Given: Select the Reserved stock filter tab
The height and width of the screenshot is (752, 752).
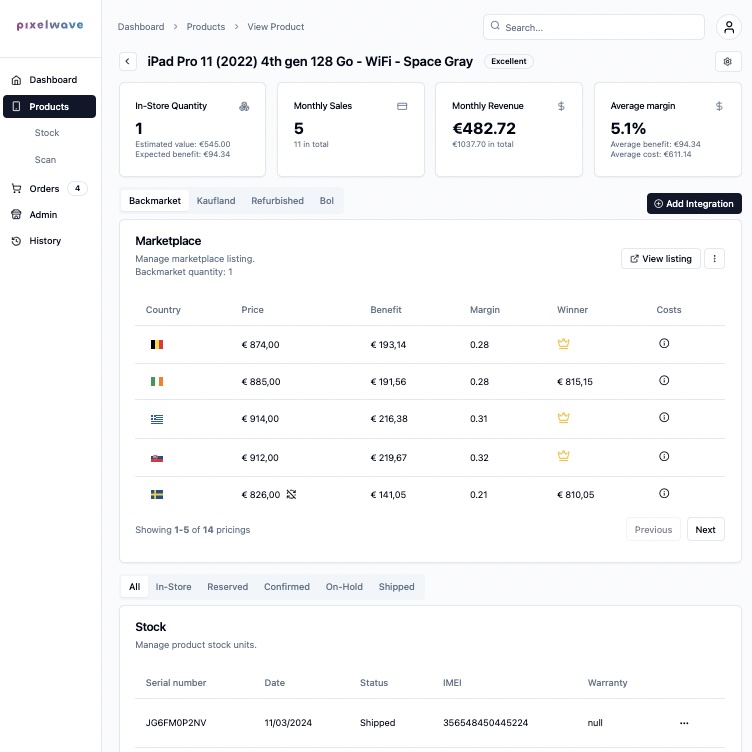Looking at the screenshot, I should point(228,587).
